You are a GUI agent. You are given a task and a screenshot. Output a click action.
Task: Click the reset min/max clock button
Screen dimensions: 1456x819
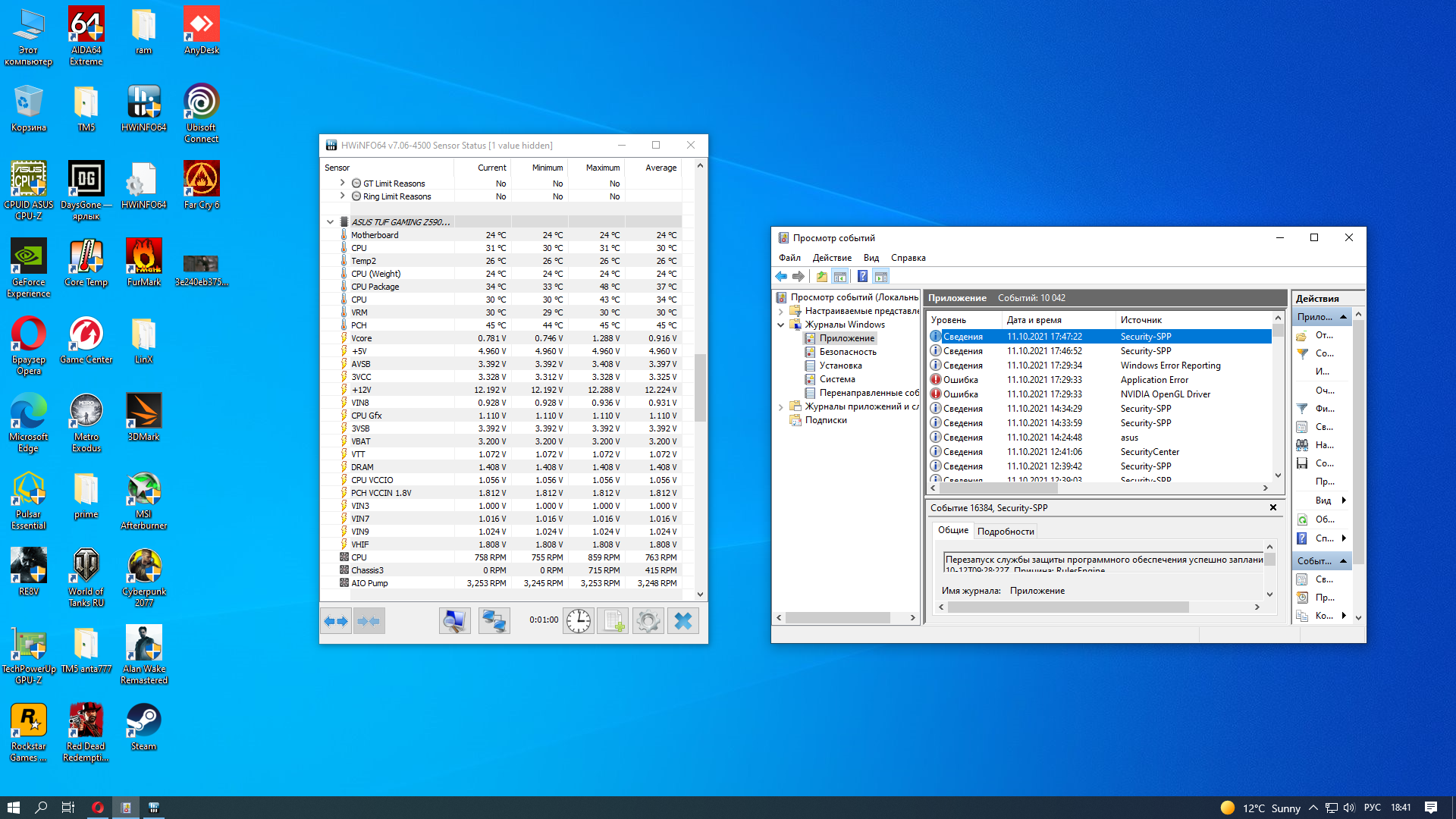pyautogui.click(x=579, y=621)
